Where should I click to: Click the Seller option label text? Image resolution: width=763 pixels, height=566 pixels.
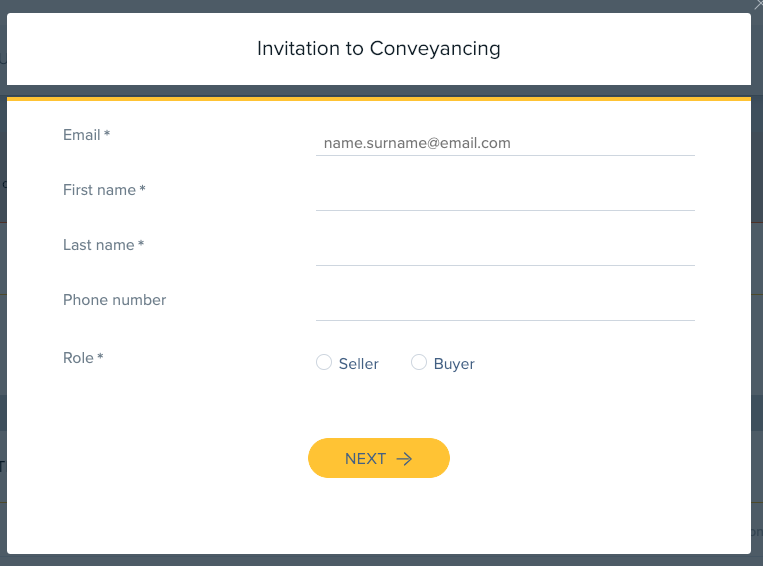tap(359, 364)
